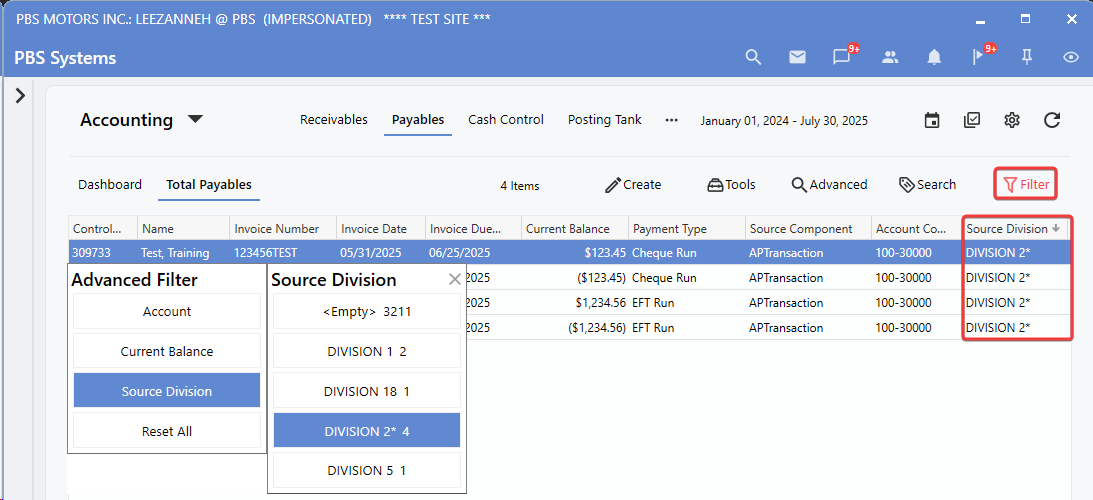
Task: Open the more options ellipsis menu
Action: [x=671, y=120]
